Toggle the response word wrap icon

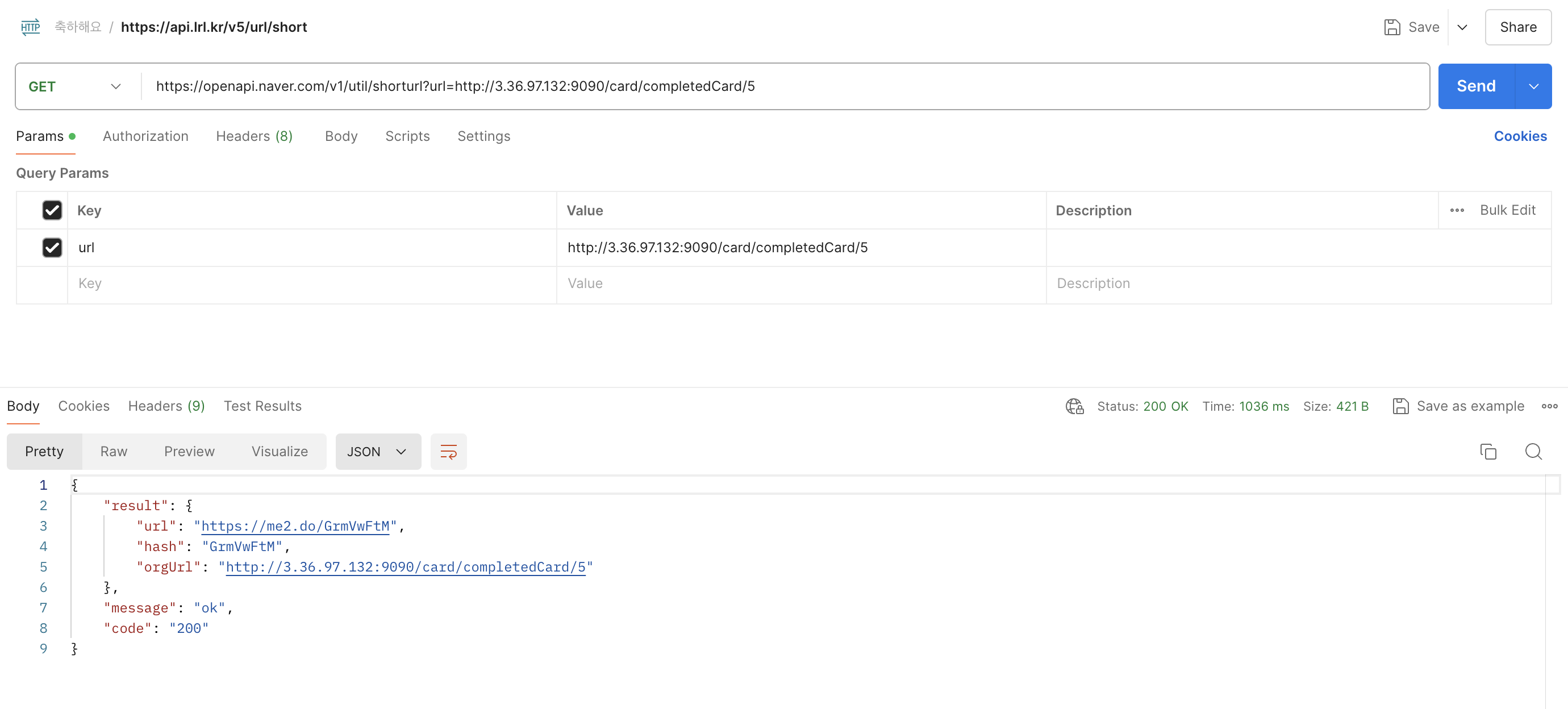pyautogui.click(x=448, y=452)
